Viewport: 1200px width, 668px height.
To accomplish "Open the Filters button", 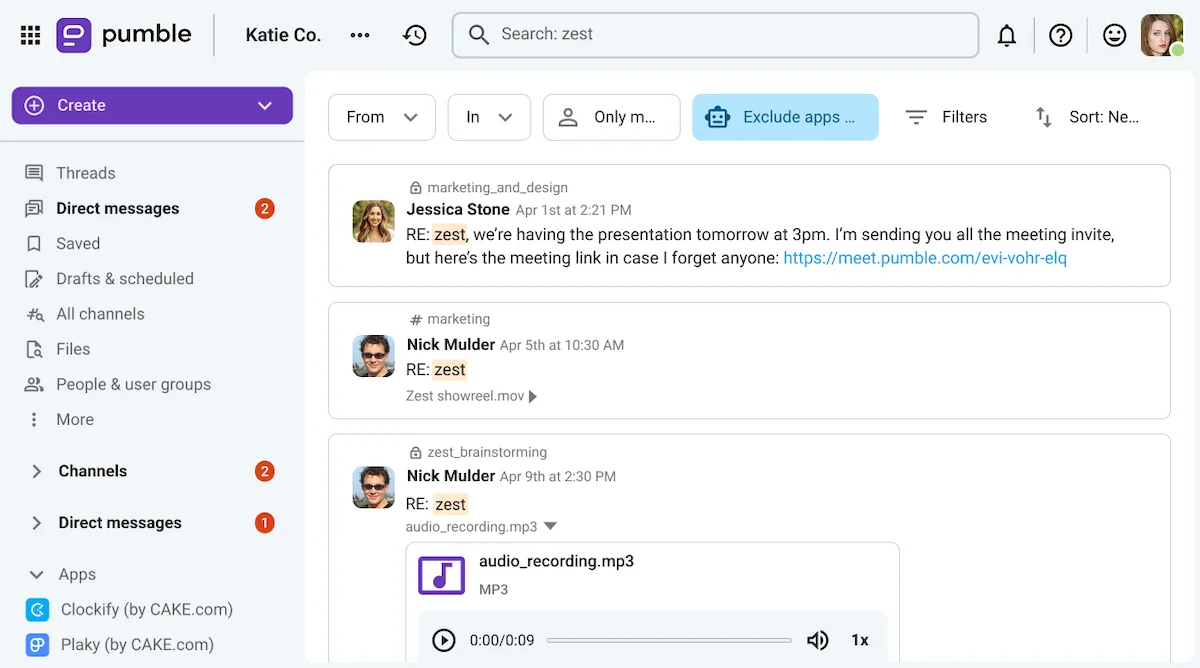I will coord(946,117).
